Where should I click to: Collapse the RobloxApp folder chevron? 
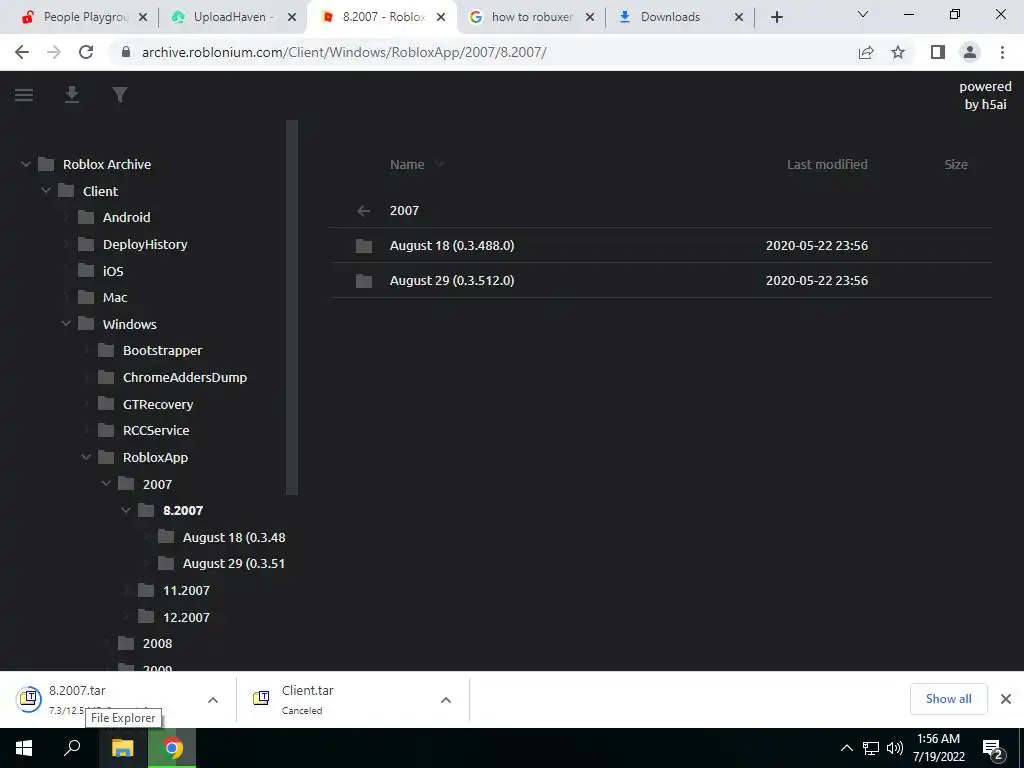[86, 457]
